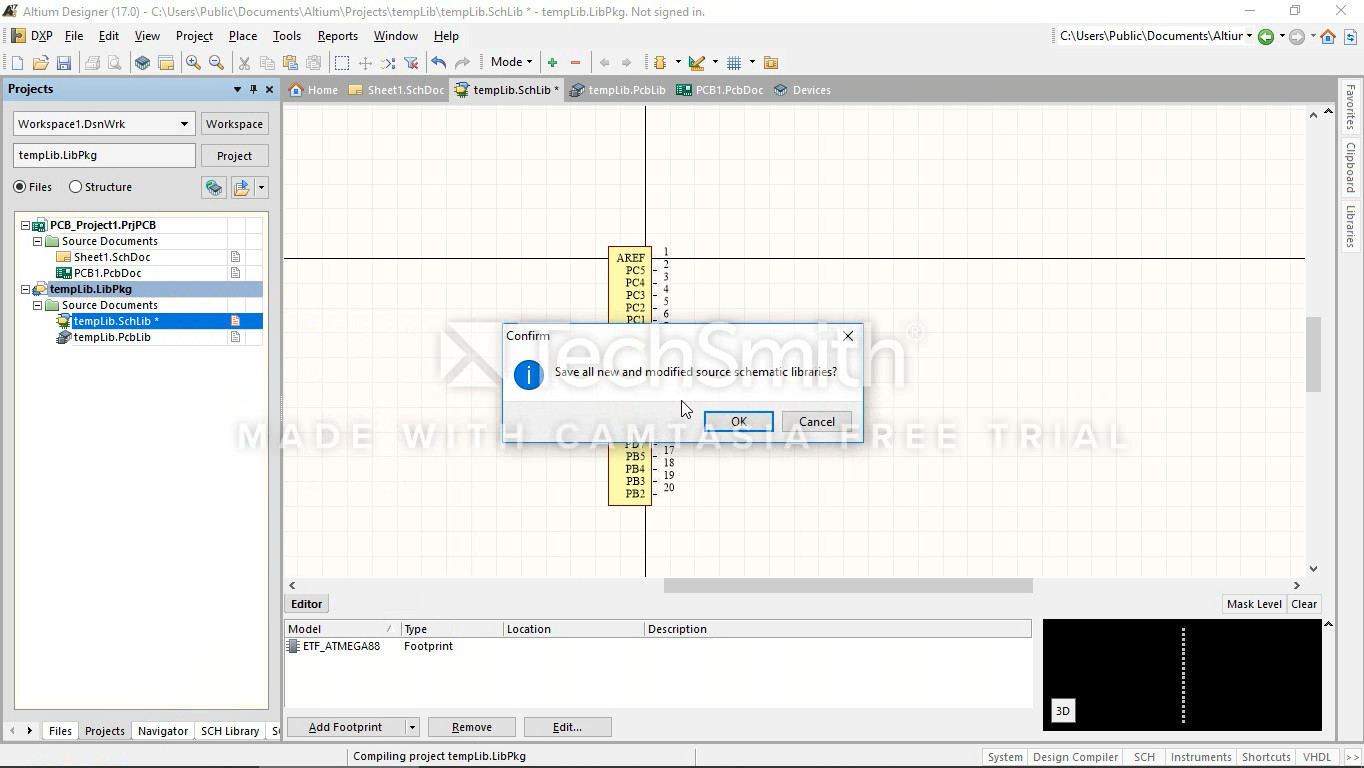
Task: Click the Clear Filter funnel icon
Action: click(410, 63)
